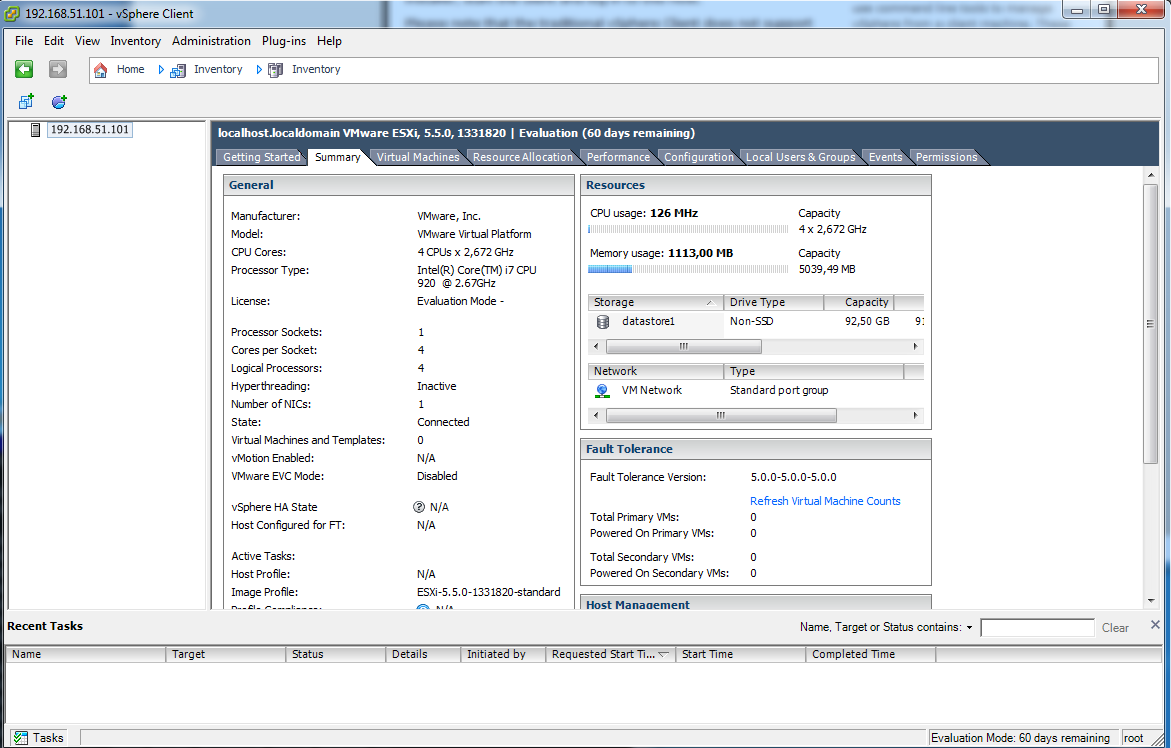Expand the breadcrumb arrow after Home
This screenshot has height=748, width=1171.
tap(161, 69)
